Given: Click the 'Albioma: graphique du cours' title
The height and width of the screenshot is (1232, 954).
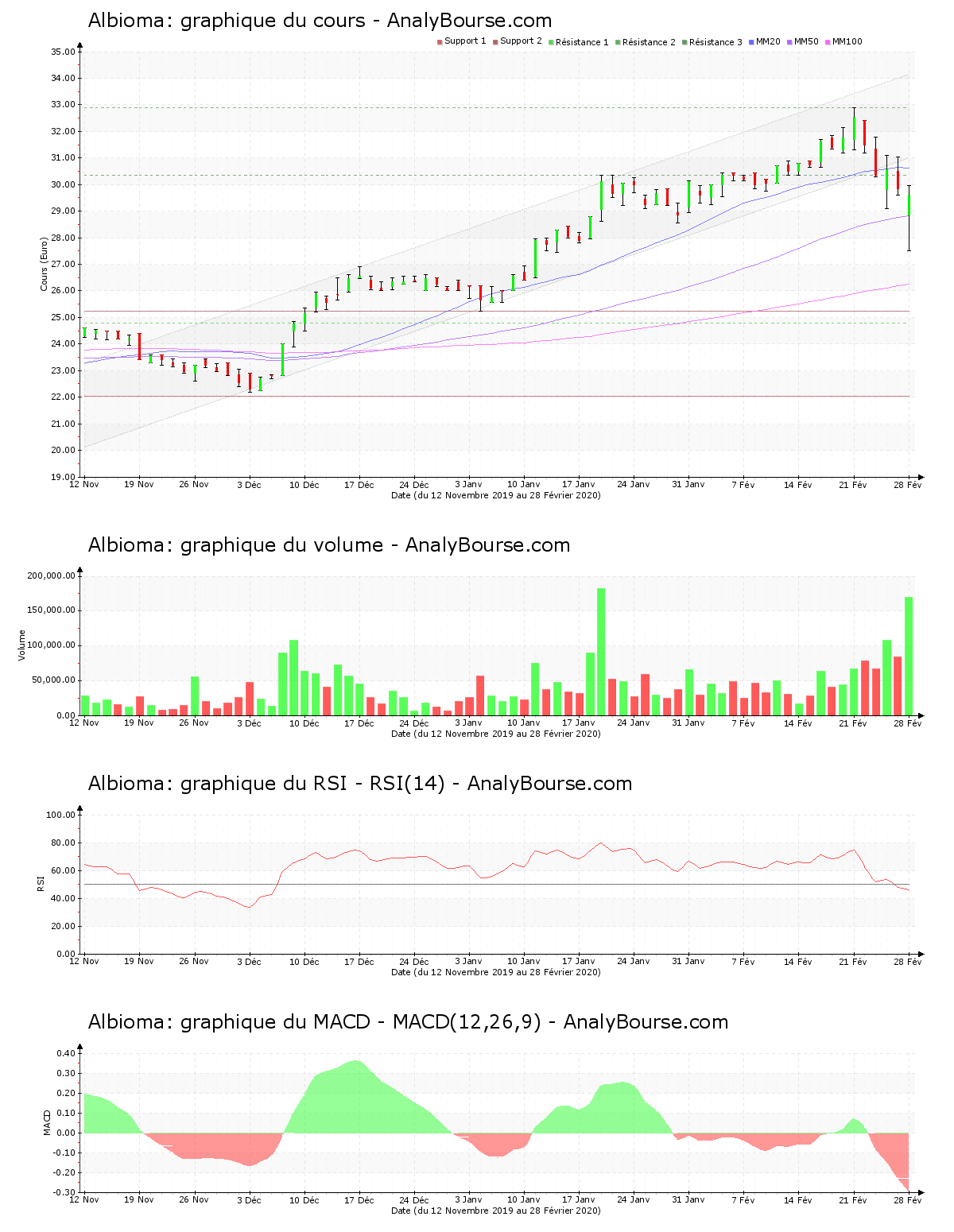Looking at the screenshot, I should pos(227,21).
